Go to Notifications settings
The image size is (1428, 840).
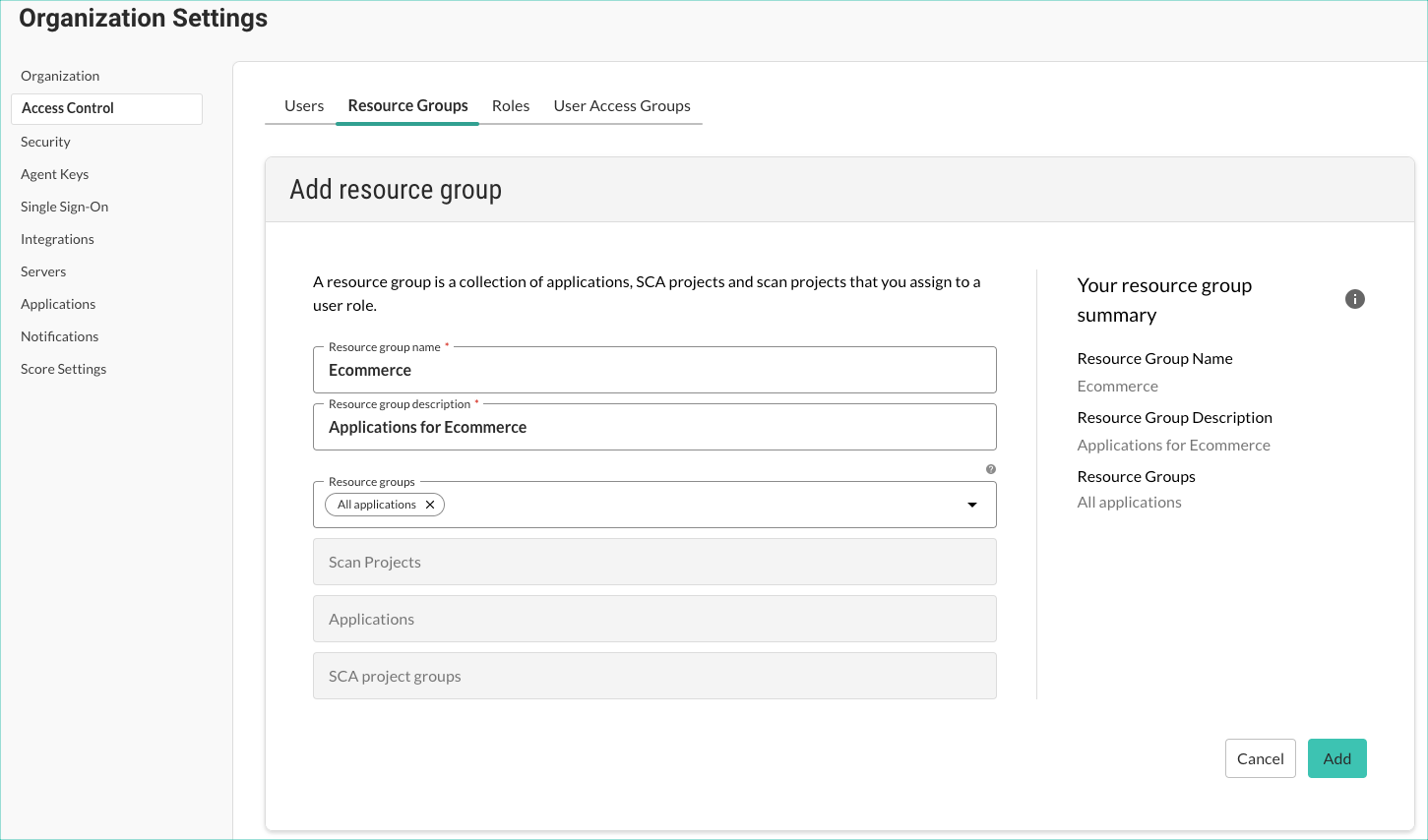[x=59, y=336]
